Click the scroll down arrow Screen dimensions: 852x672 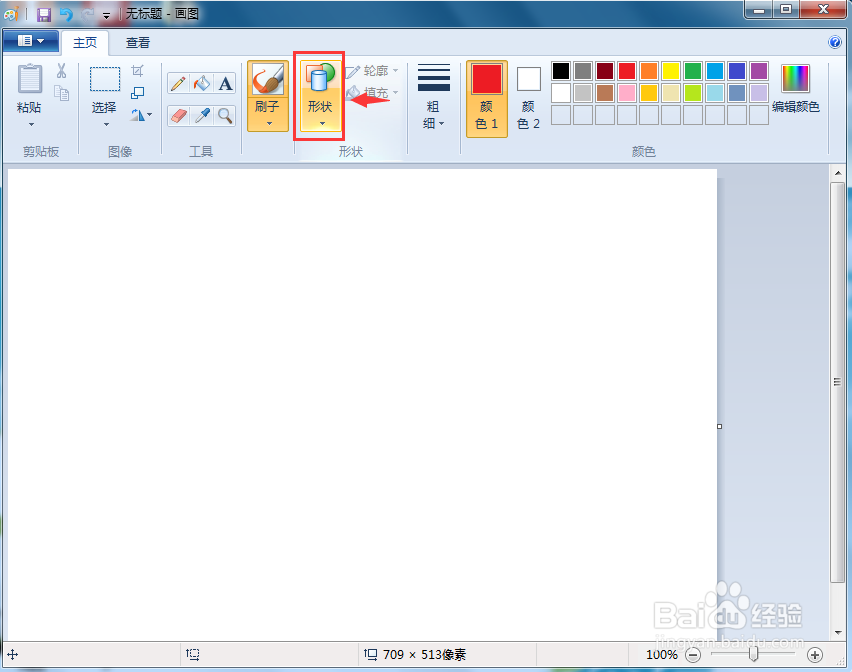tap(837, 633)
